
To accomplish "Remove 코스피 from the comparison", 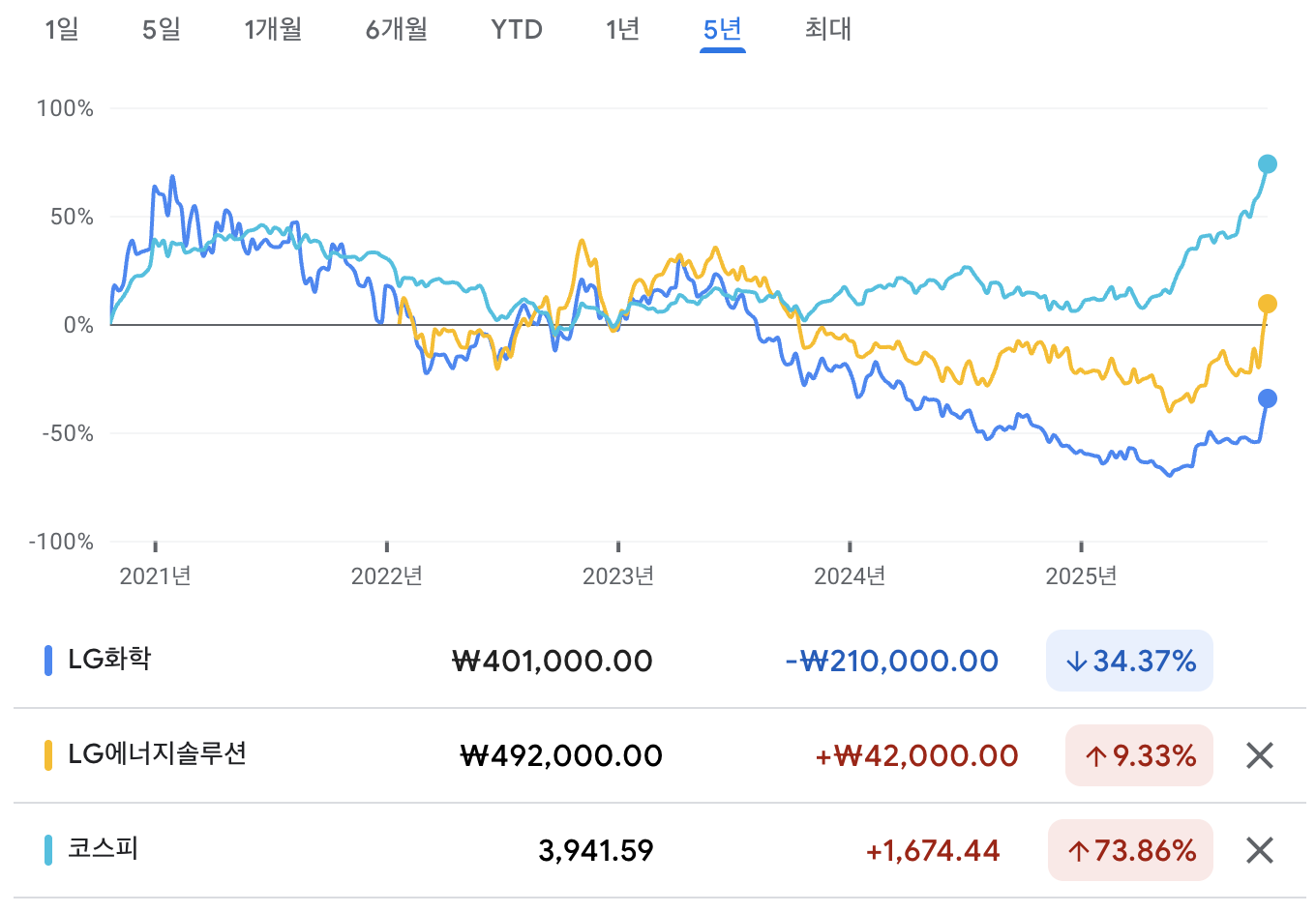I will pos(1259,850).
